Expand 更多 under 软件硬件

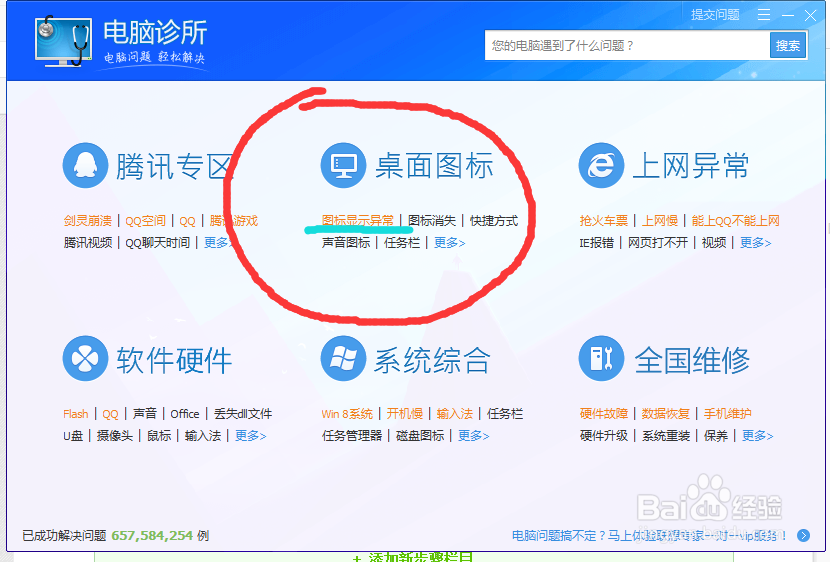click(250, 436)
